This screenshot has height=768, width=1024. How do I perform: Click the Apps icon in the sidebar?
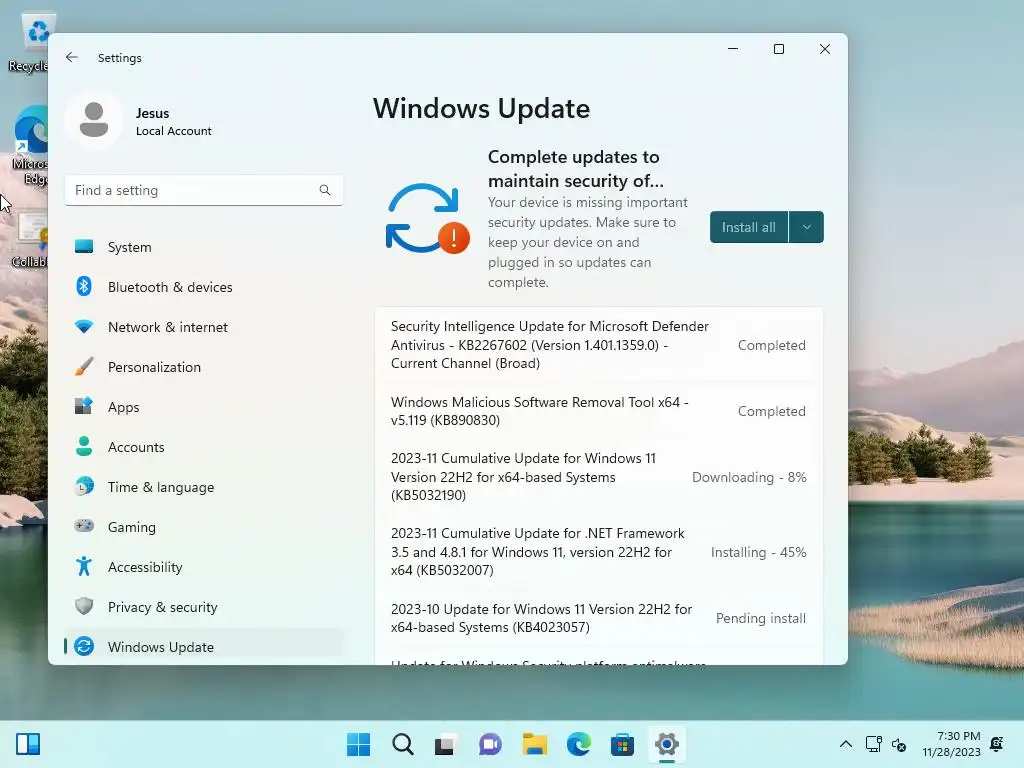(84, 406)
